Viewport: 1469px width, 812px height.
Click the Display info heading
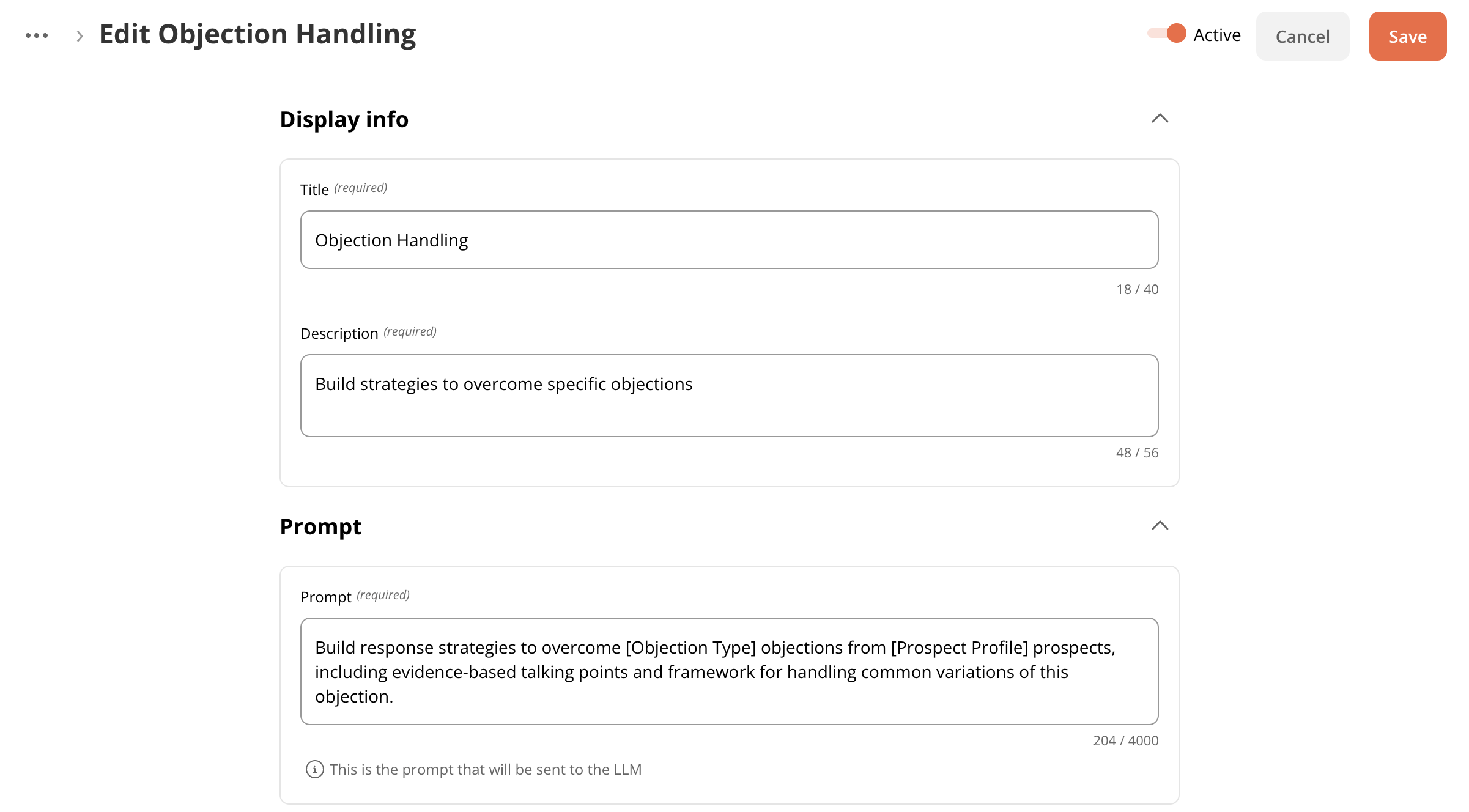pyautogui.click(x=344, y=119)
